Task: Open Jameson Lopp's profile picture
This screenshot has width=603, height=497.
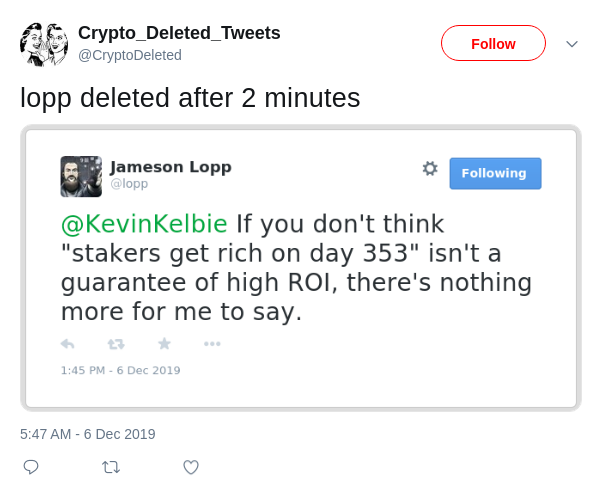Action: point(81,176)
